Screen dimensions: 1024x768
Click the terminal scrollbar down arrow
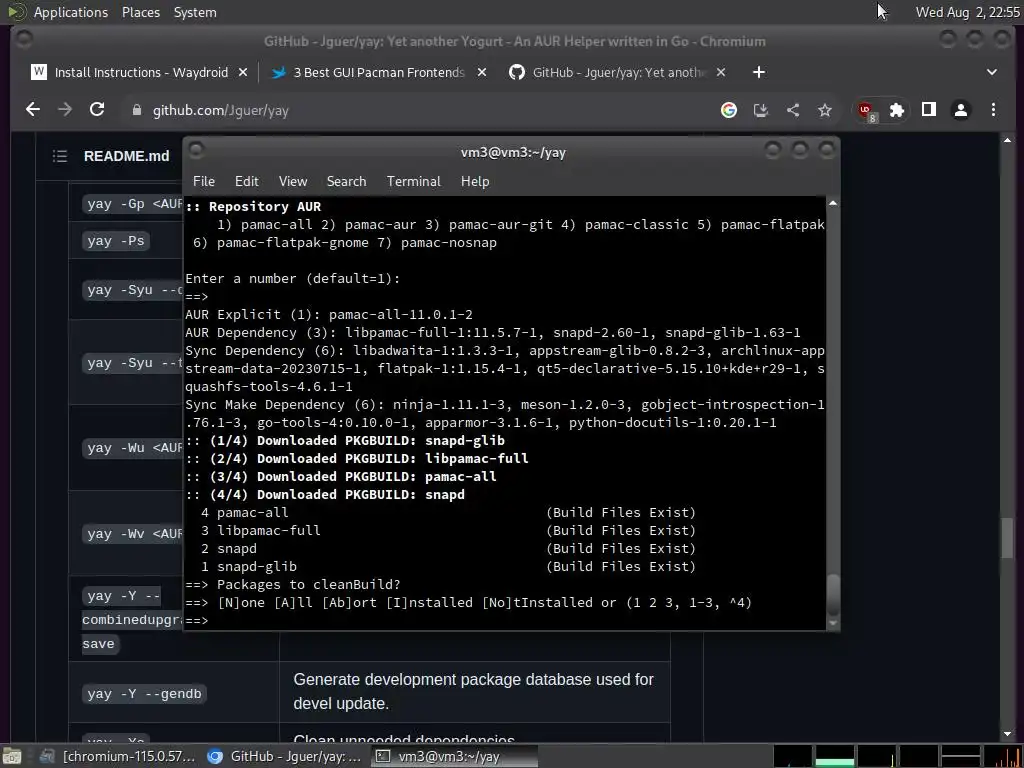(x=833, y=623)
